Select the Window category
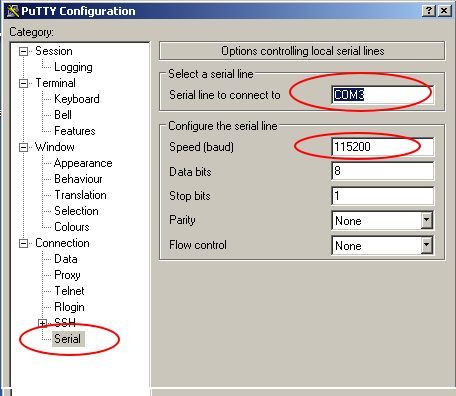The image size is (456, 396). (55, 147)
